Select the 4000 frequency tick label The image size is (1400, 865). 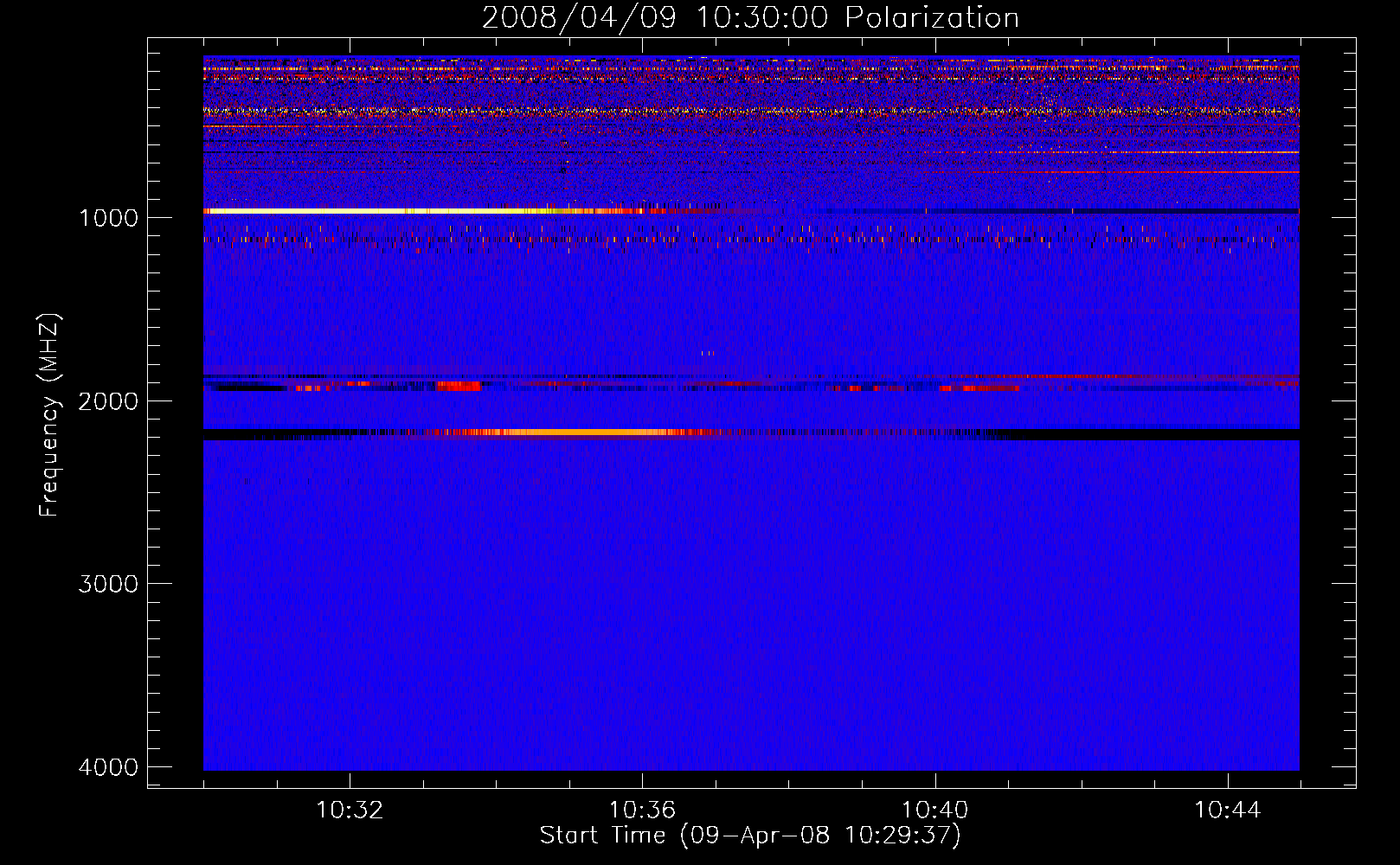point(108,767)
